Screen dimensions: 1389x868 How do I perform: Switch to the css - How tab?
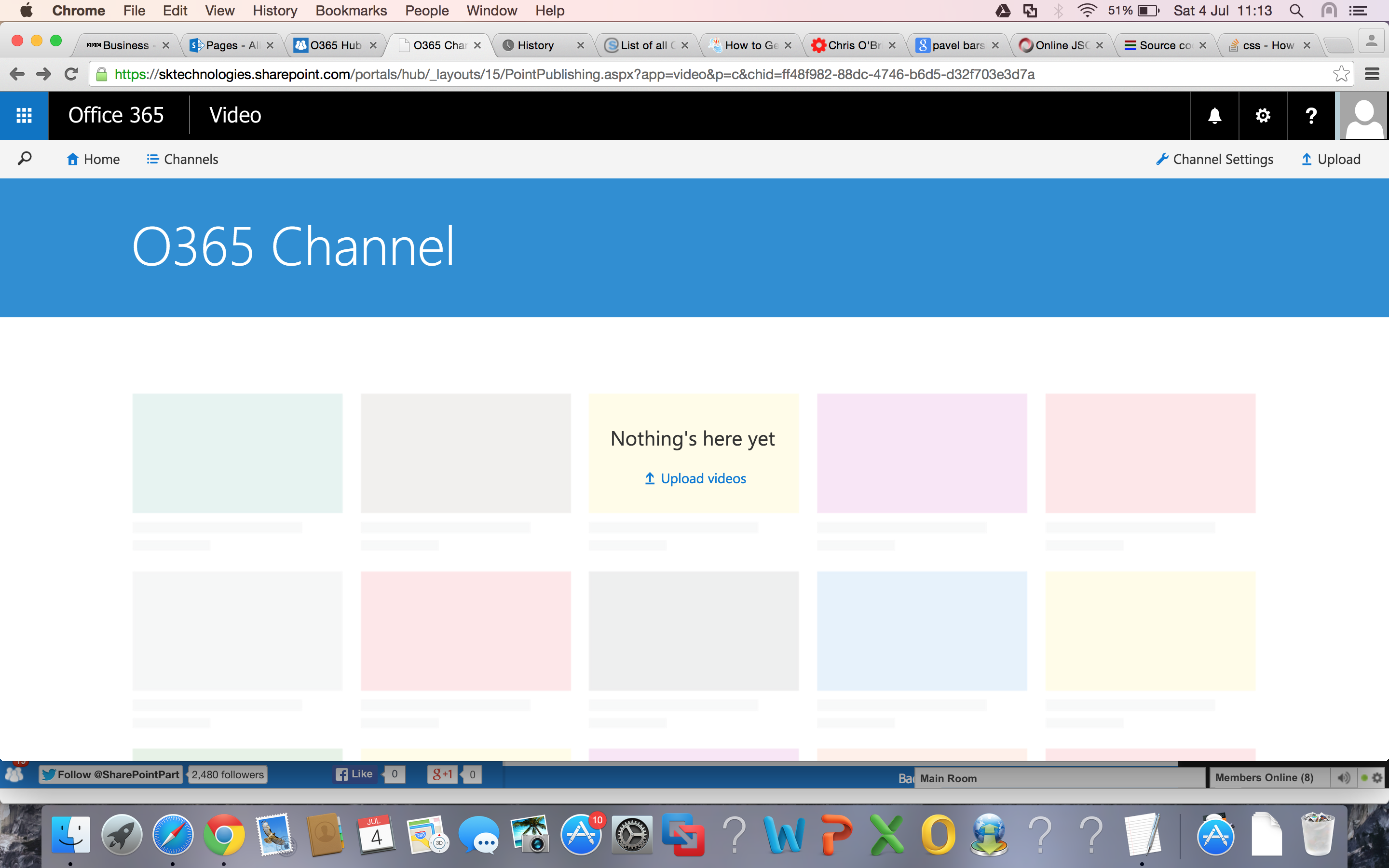point(1268,45)
